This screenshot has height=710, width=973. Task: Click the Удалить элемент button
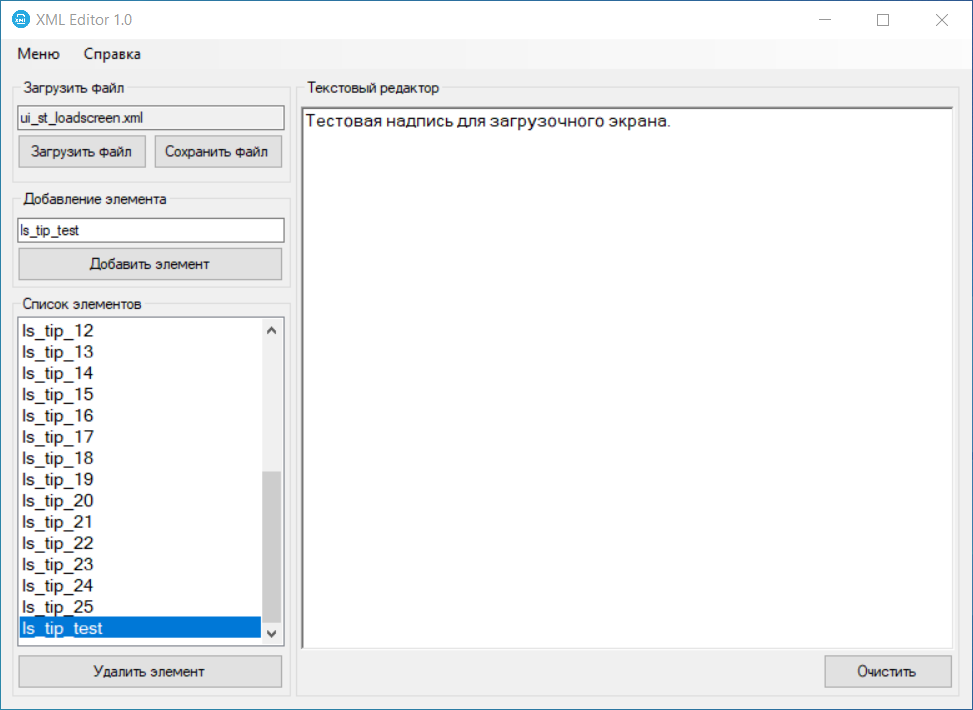[x=150, y=672]
